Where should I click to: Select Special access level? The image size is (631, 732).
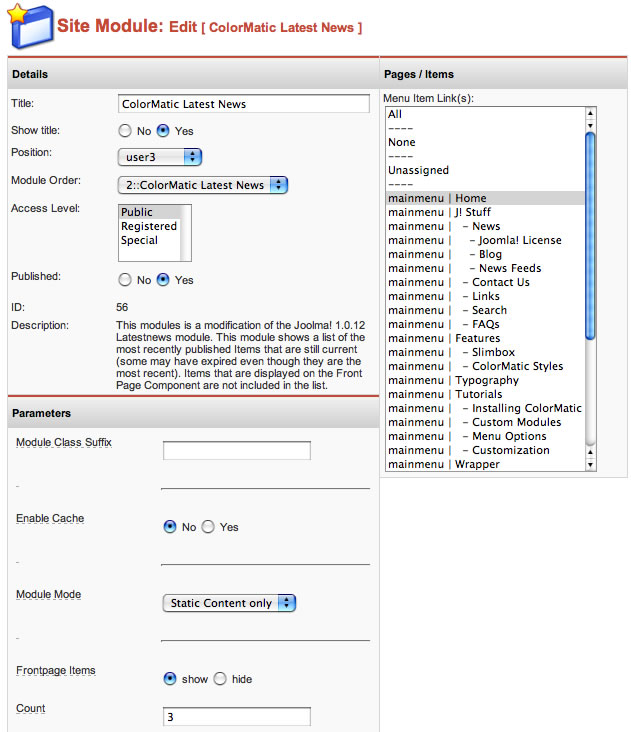tap(140, 240)
